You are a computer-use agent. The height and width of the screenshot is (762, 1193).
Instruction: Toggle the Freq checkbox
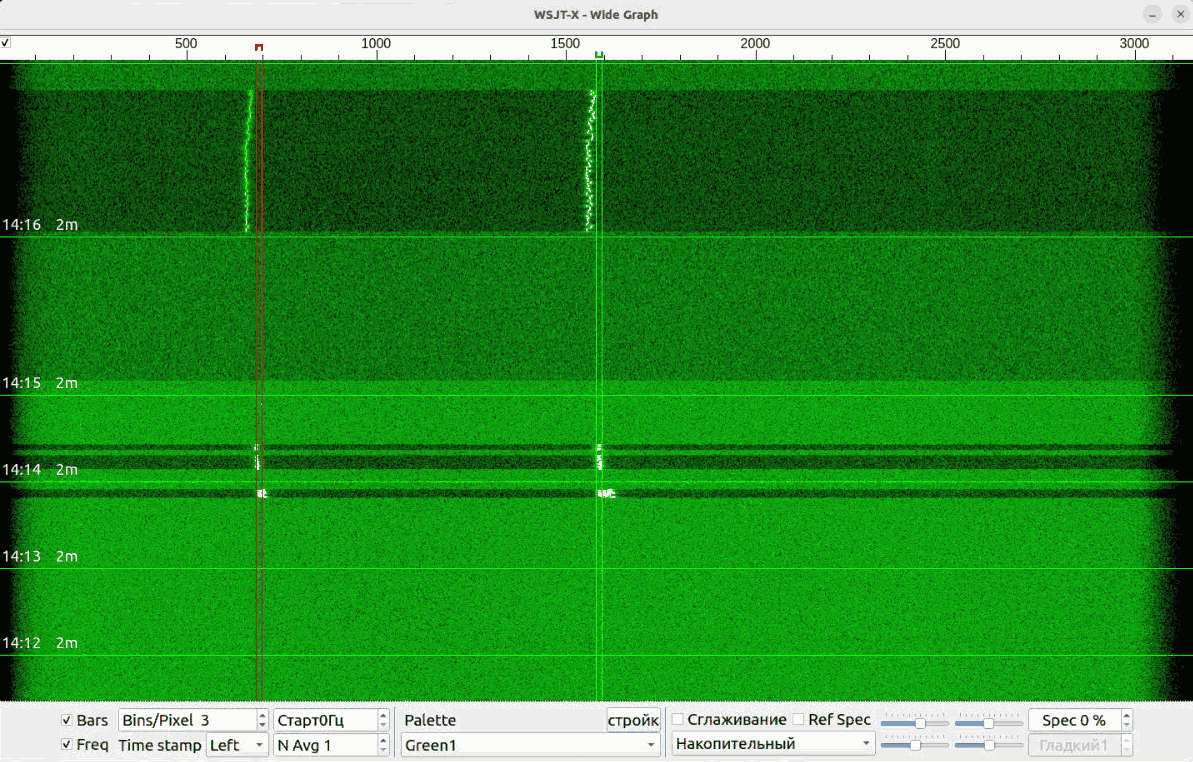[x=67, y=745]
